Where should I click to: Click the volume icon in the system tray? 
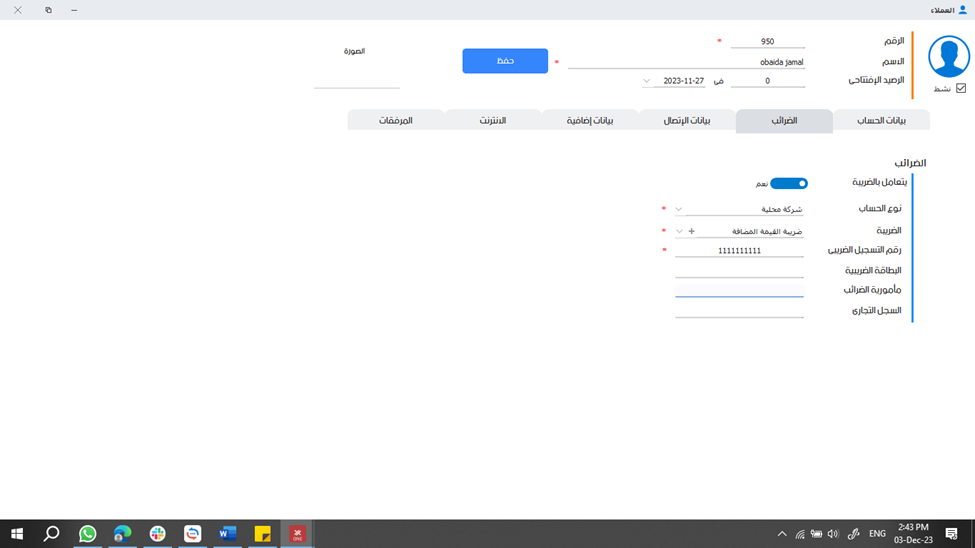tap(833, 534)
